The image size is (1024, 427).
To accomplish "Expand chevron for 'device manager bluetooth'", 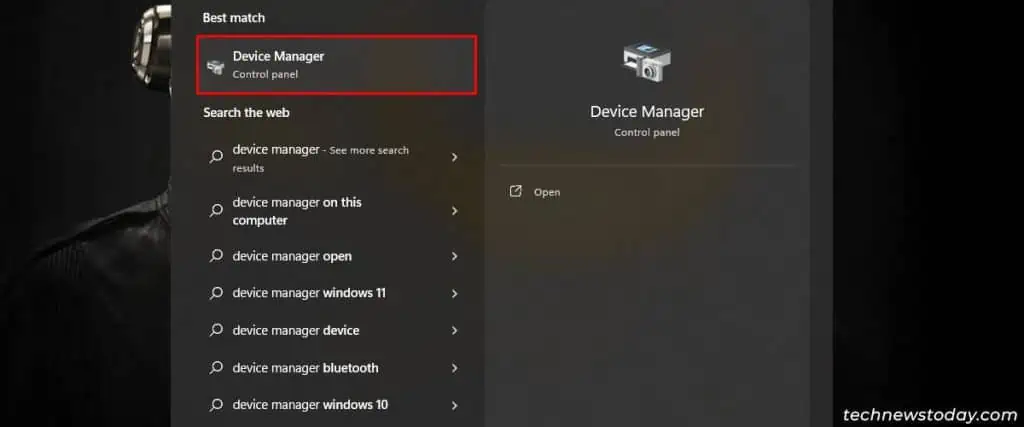I will coord(455,368).
